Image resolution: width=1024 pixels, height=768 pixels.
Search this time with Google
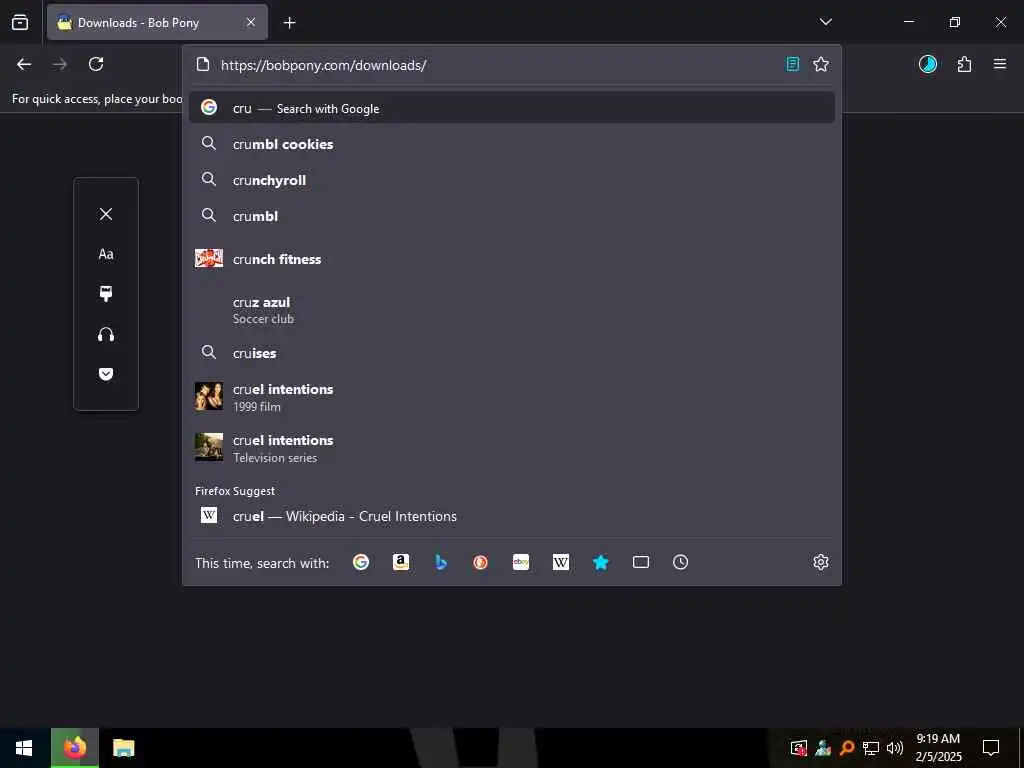coord(361,562)
